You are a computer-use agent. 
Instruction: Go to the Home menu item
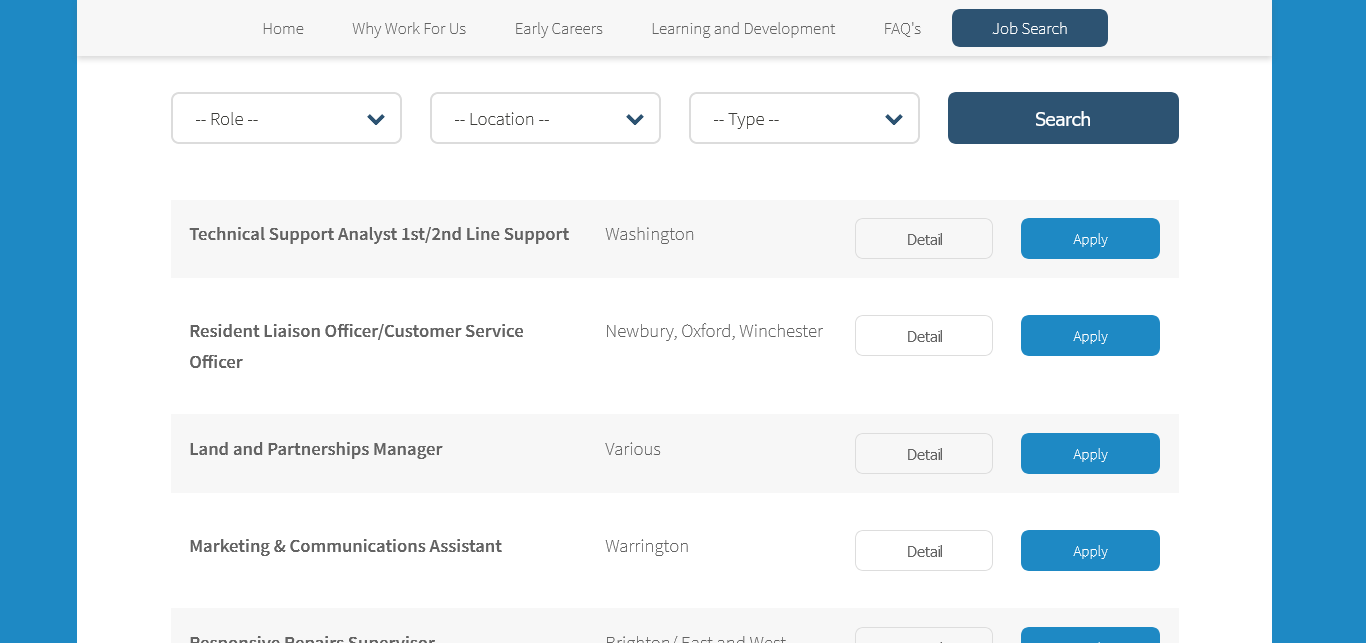283,29
